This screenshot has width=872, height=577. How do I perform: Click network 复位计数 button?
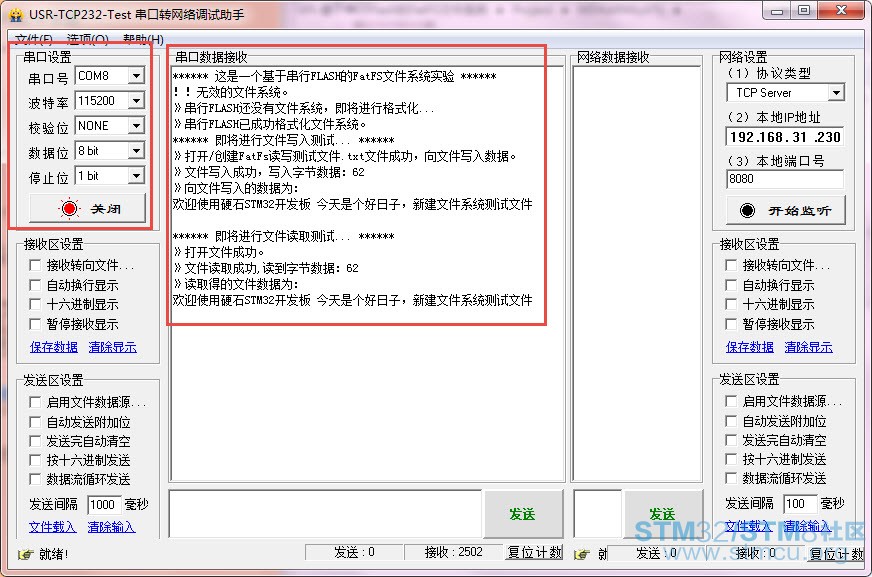837,553
